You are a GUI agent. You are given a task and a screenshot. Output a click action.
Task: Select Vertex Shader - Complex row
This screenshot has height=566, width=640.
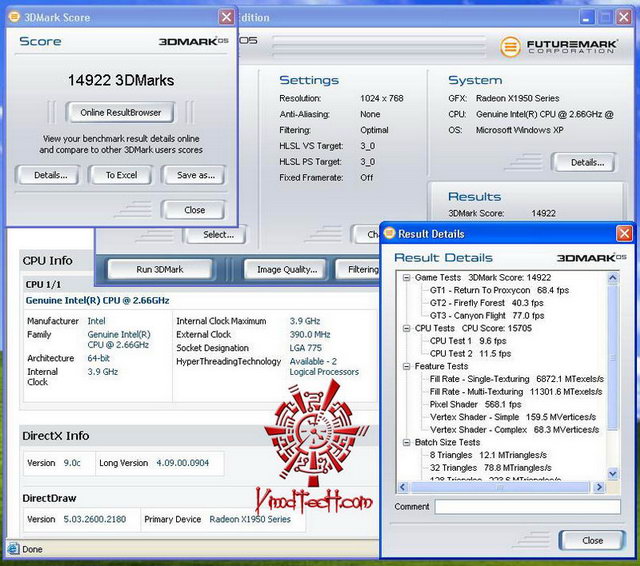[x=514, y=430]
